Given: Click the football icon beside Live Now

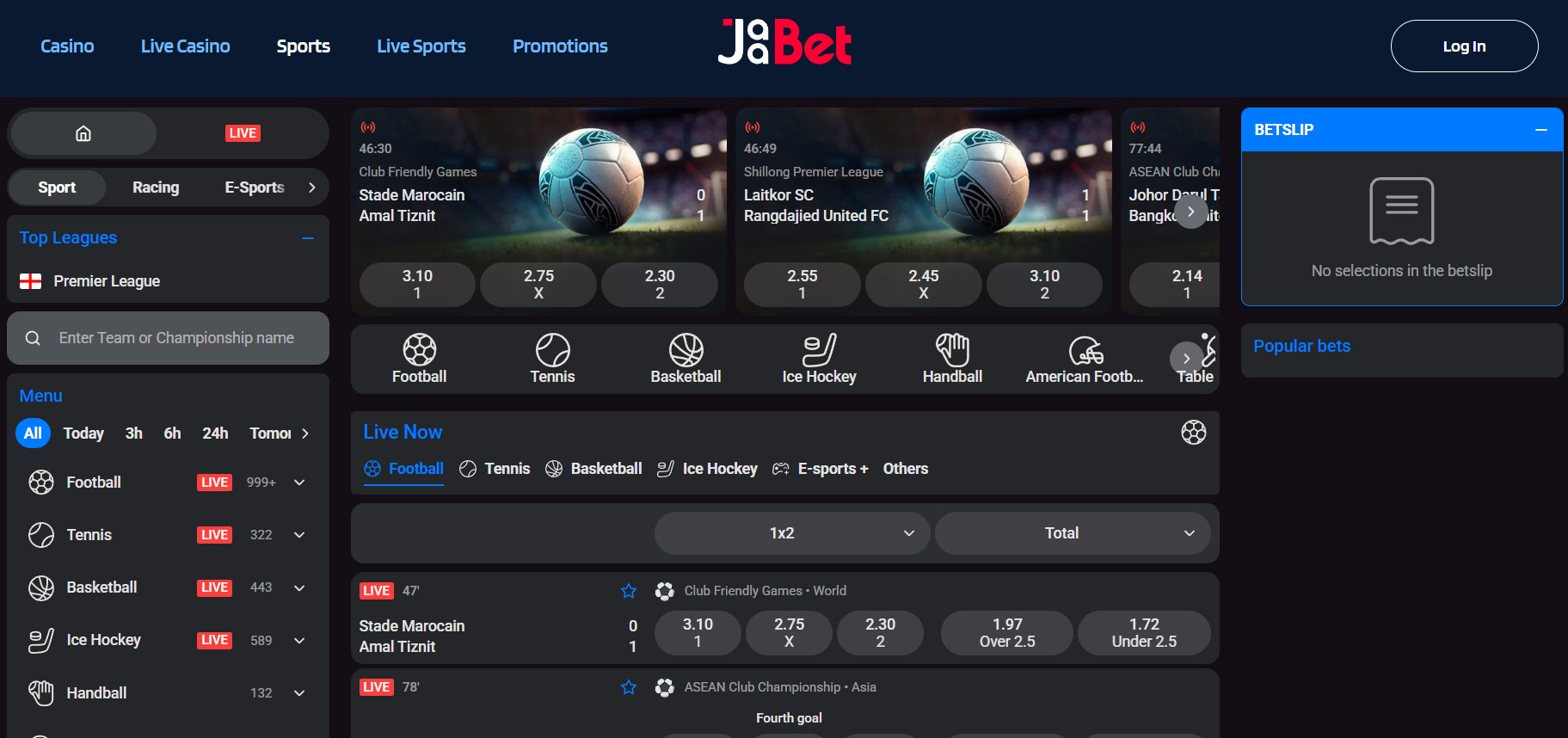Looking at the screenshot, I should [x=1193, y=432].
